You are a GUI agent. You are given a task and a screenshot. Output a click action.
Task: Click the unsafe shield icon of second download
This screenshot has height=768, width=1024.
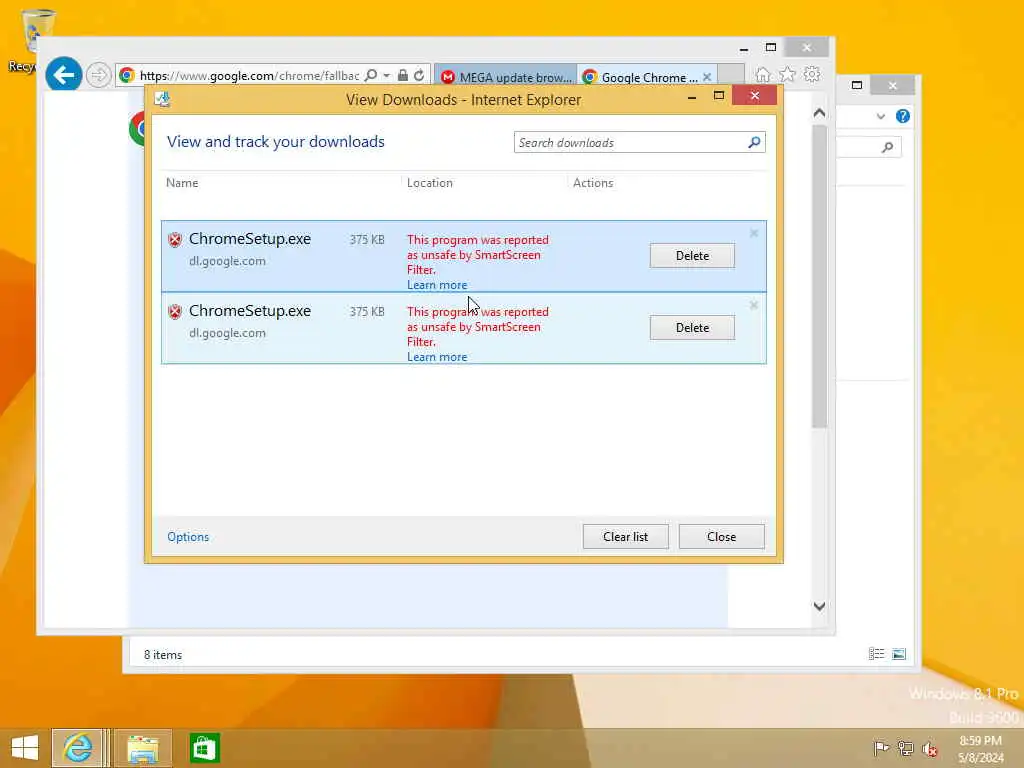click(174, 312)
